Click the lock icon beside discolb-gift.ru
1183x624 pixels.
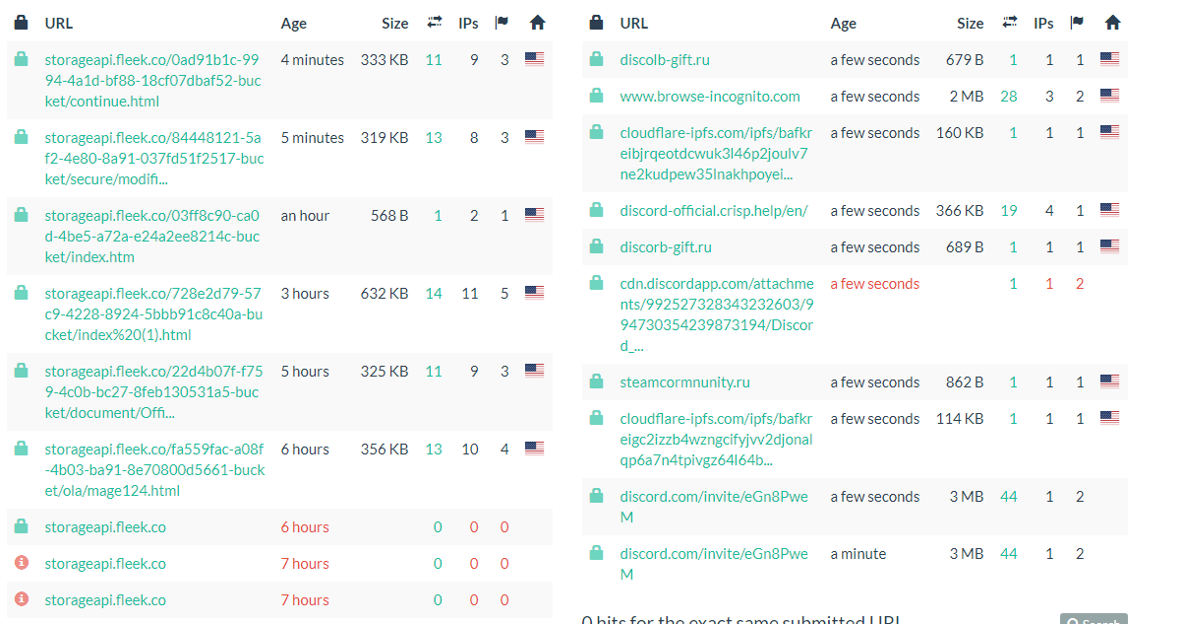pyautogui.click(x=596, y=59)
